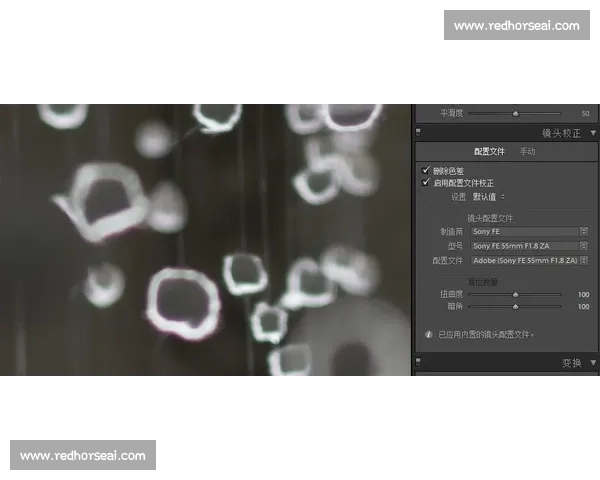
Task: Expand the 变换 panel using its triangle
Action: coord(593,361)
